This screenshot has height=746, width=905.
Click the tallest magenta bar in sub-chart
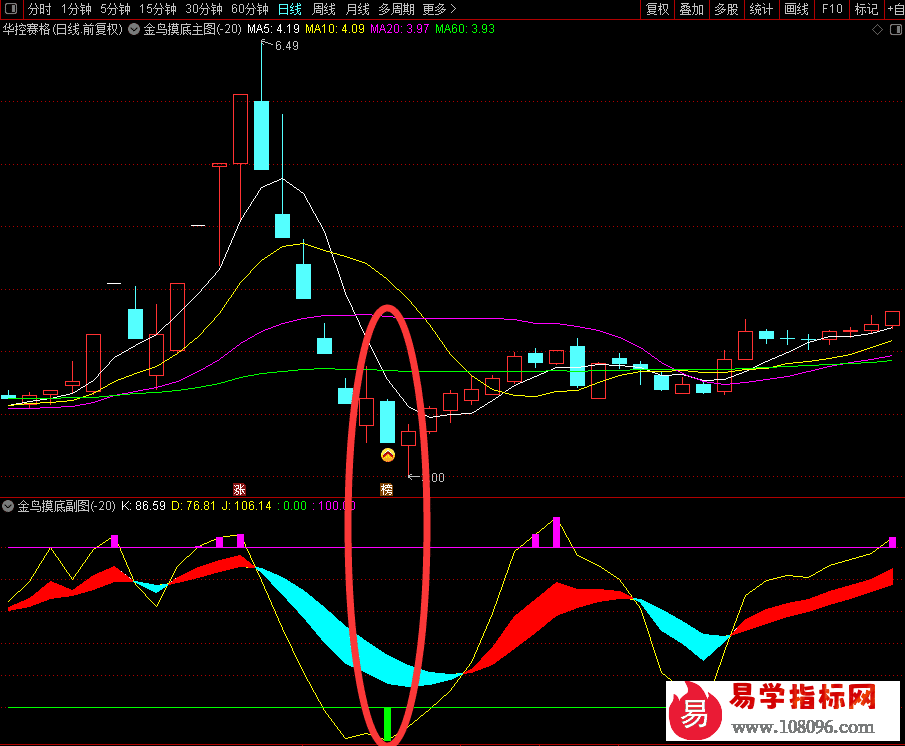pos(556,532)
